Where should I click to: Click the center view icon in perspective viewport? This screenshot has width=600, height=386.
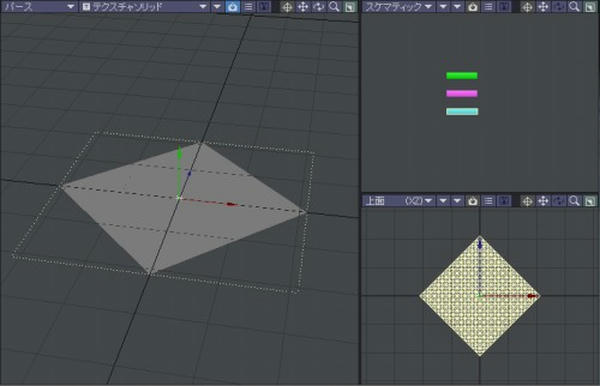287,7
